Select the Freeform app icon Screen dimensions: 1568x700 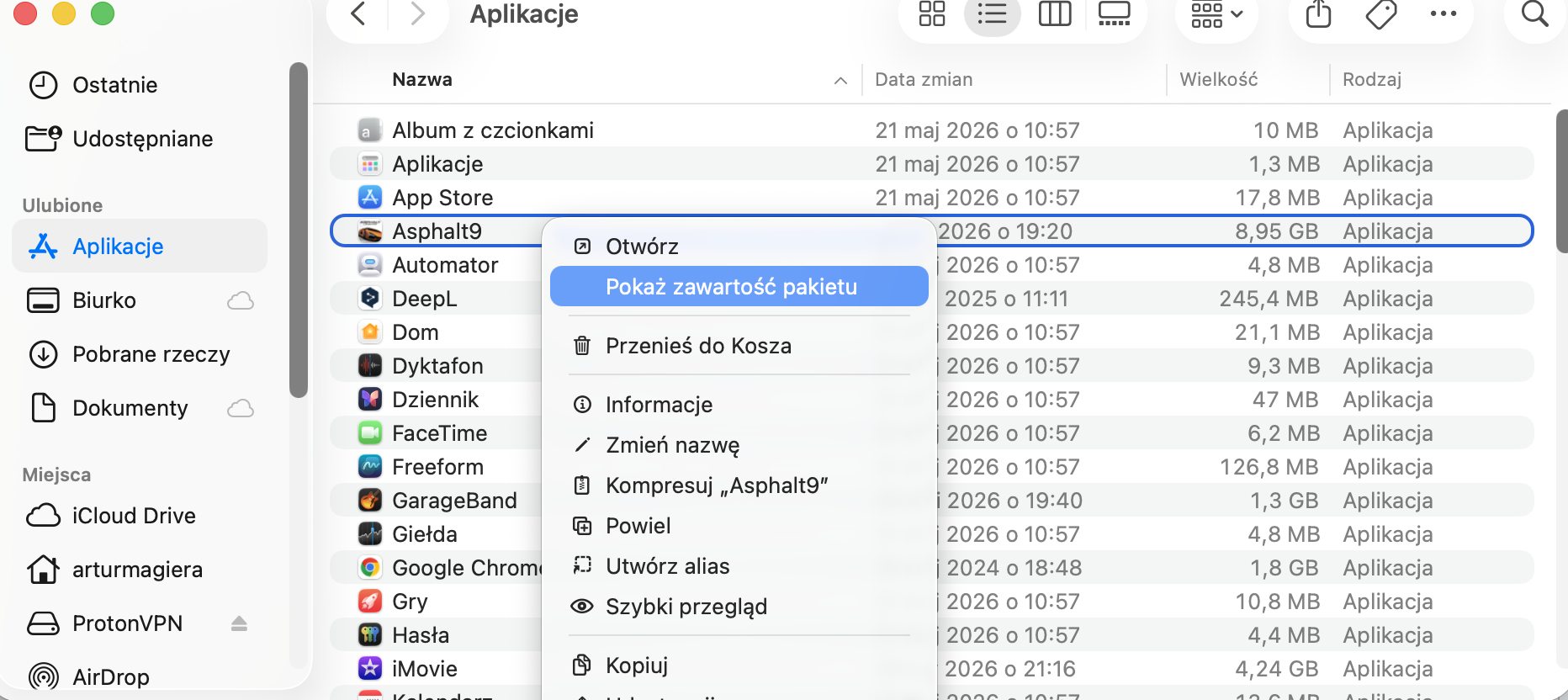point(369,467)
